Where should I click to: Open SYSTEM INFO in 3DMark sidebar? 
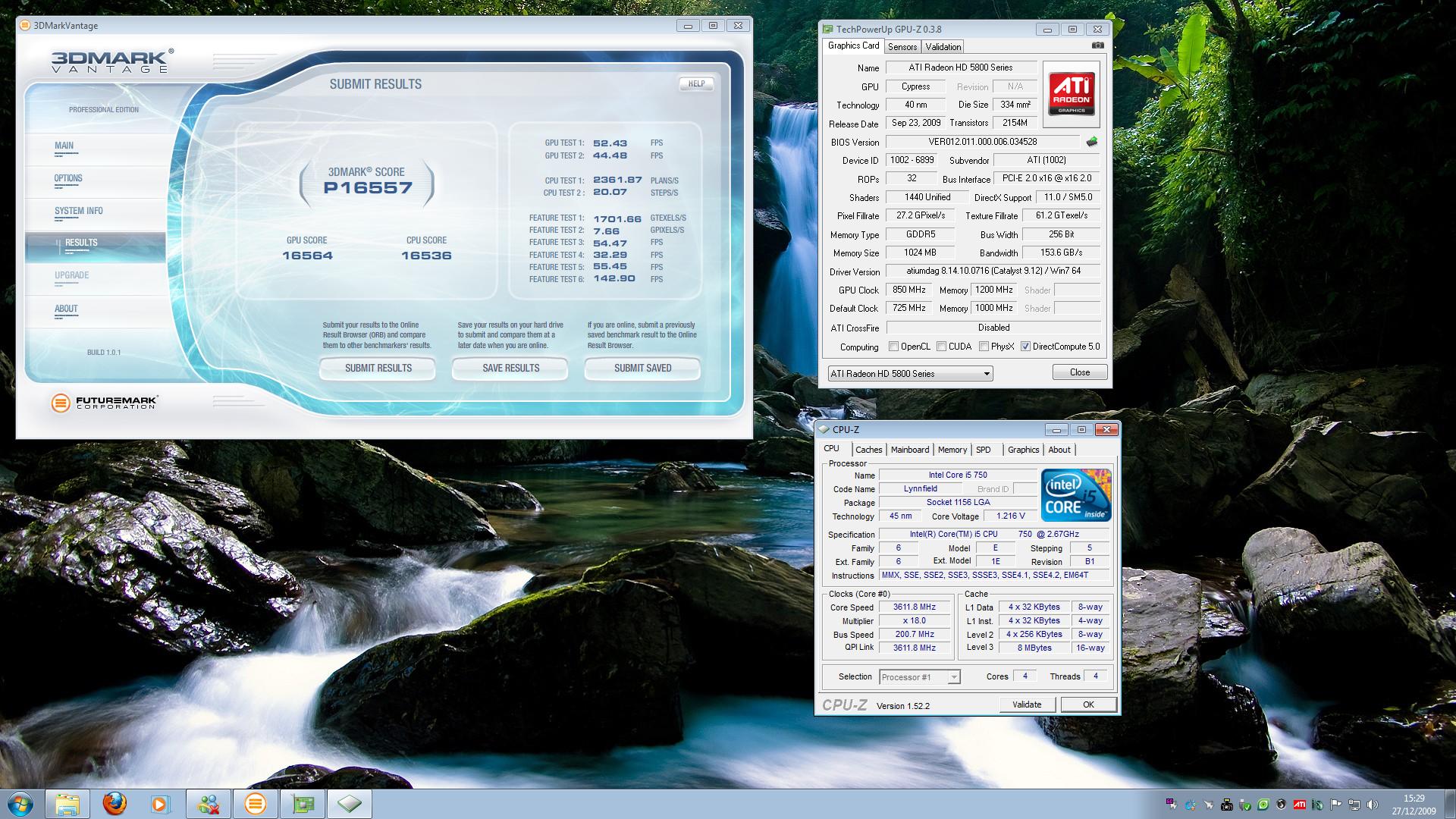tap(96, 215)
